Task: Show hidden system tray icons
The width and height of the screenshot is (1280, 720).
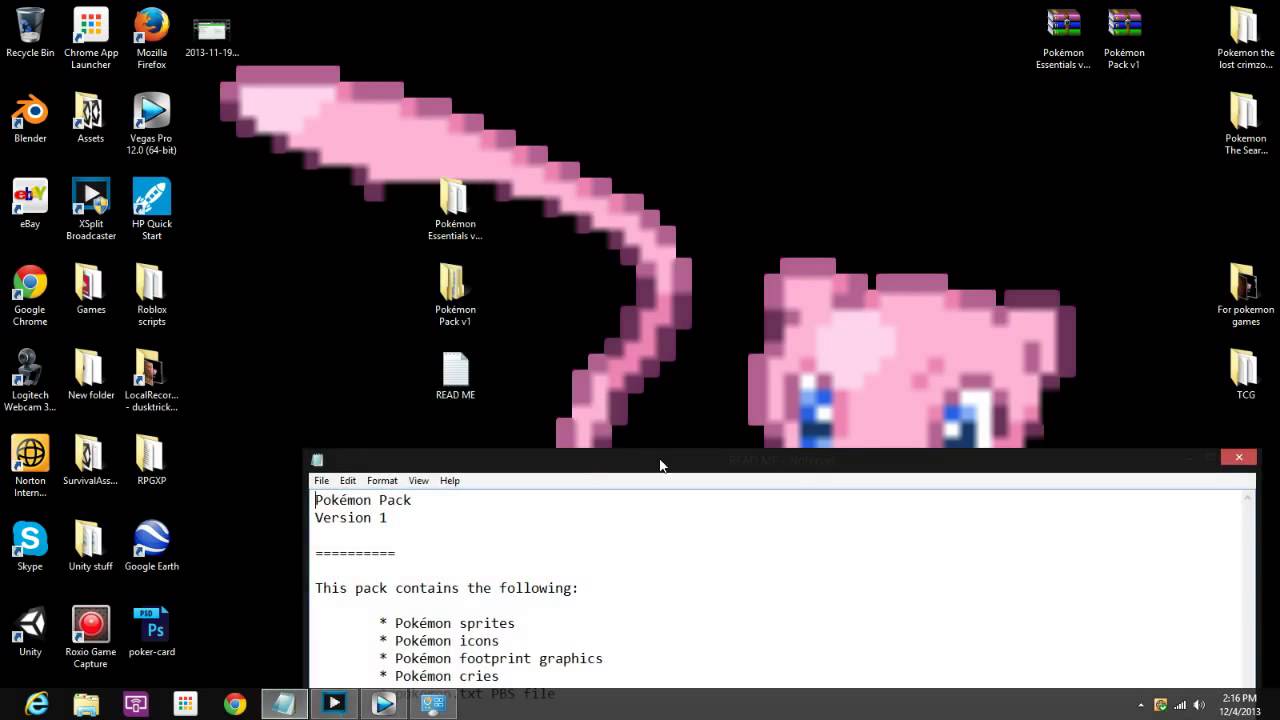Action: (1141, 705)
